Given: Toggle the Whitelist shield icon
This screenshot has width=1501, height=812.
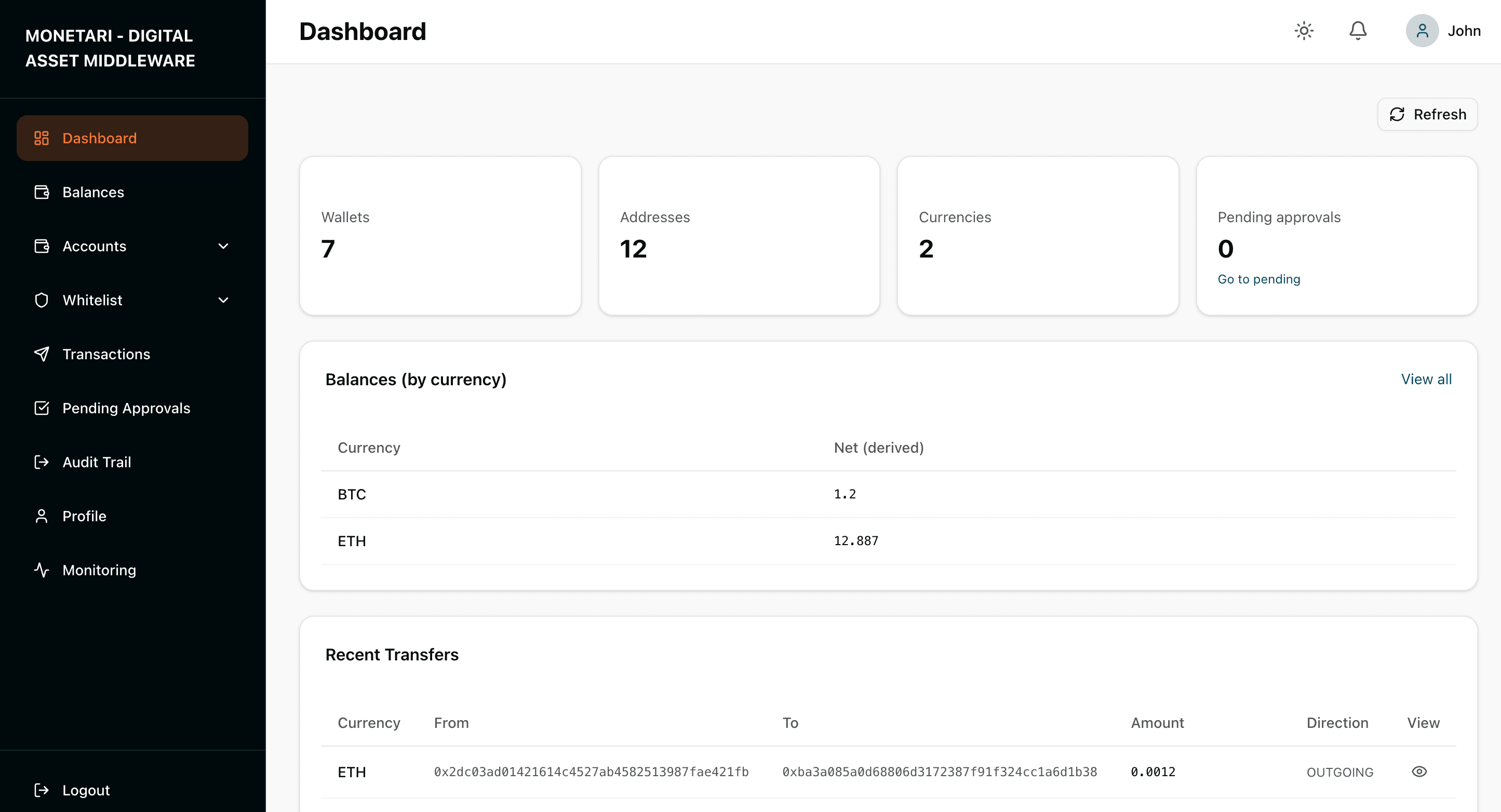Looking at the screenshot, I should pyautogui.click(x=42, y=300).
